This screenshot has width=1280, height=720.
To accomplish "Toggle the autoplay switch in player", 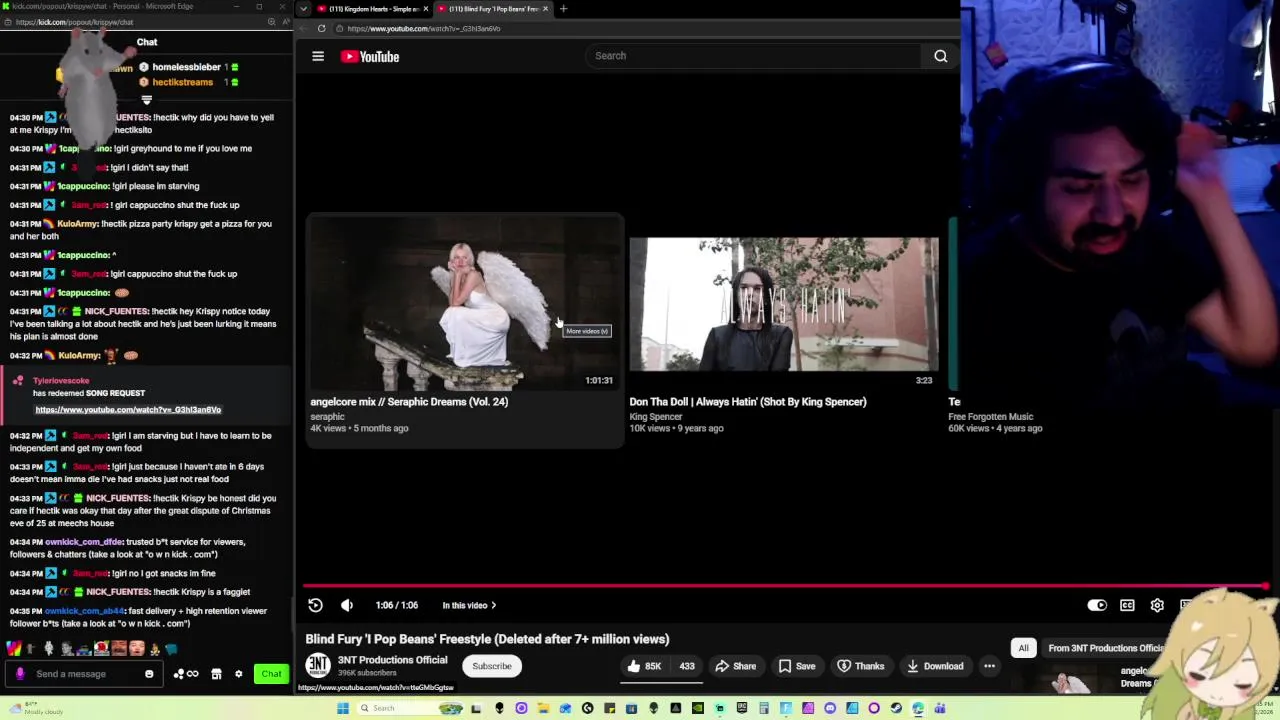I will (1097, 605).
